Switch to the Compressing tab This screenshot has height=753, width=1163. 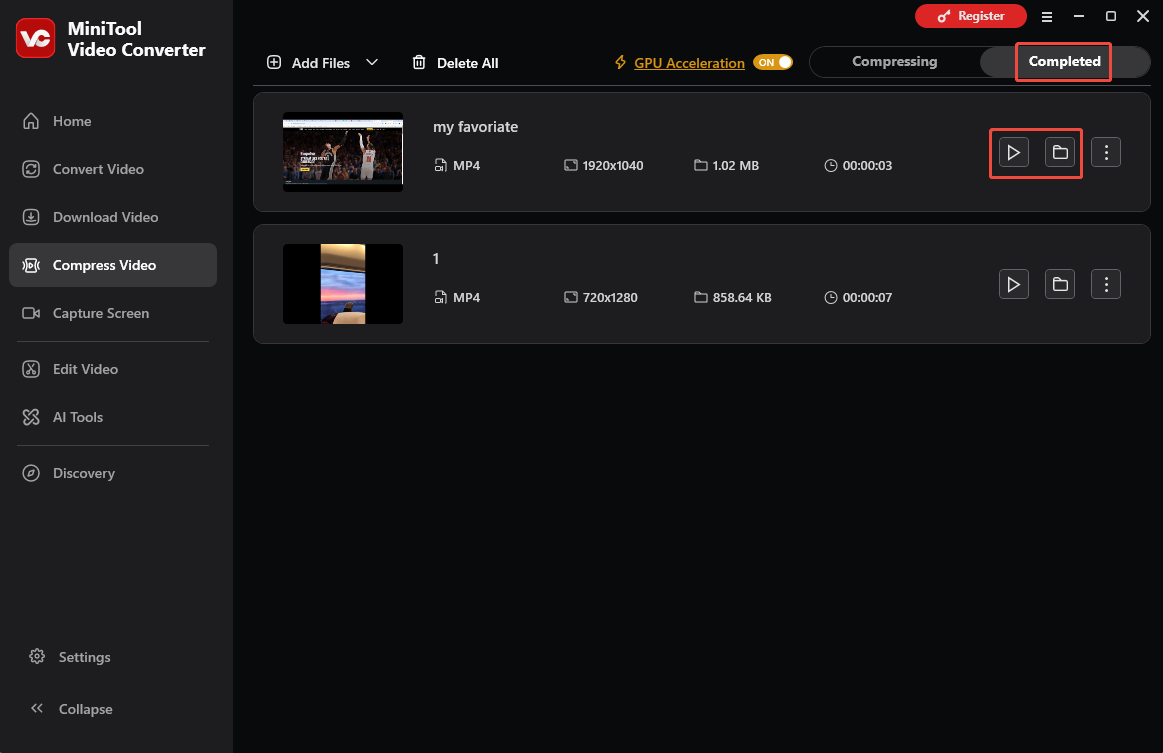[895, 62]
